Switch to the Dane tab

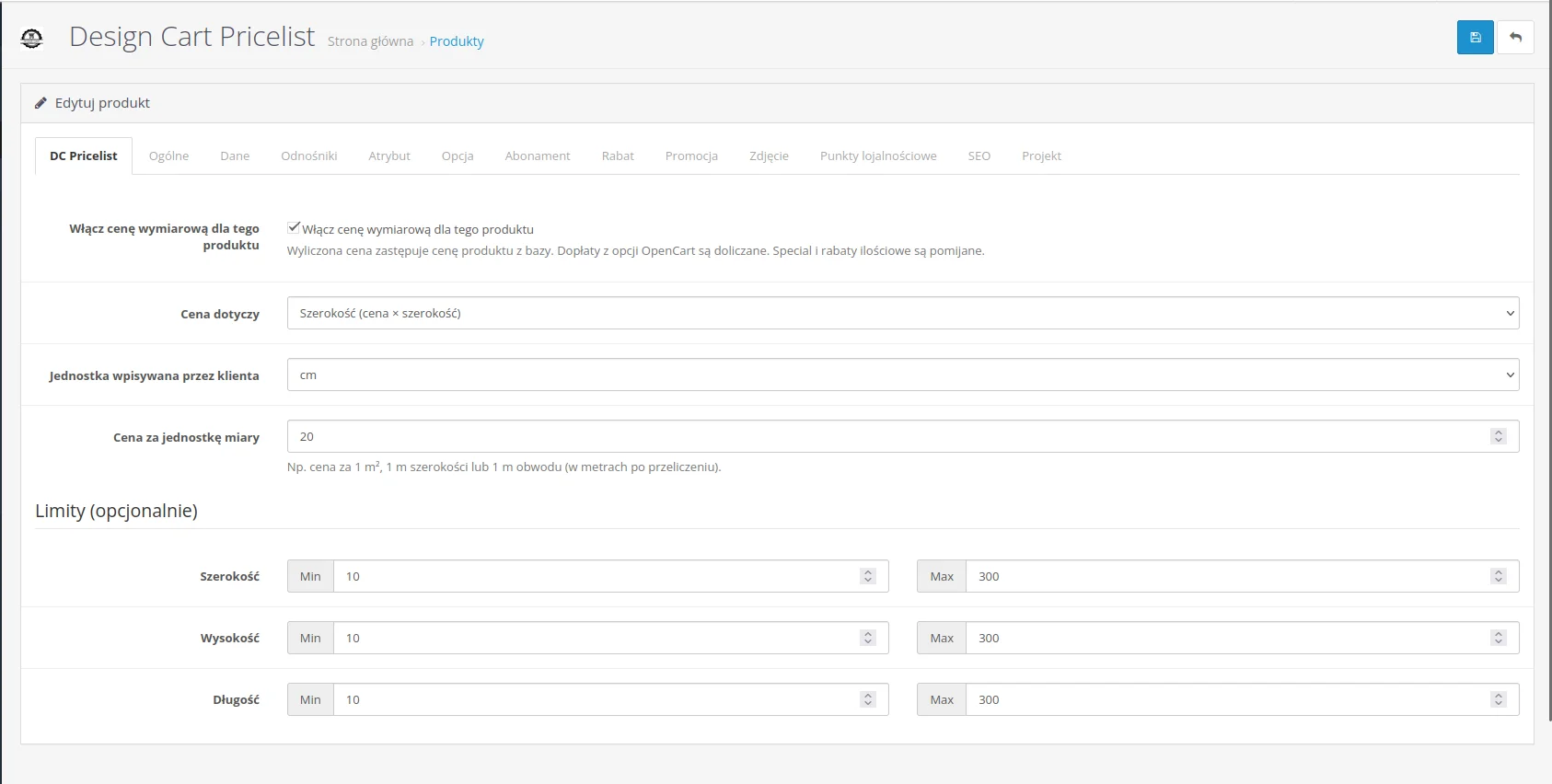(x=235, y=156)
